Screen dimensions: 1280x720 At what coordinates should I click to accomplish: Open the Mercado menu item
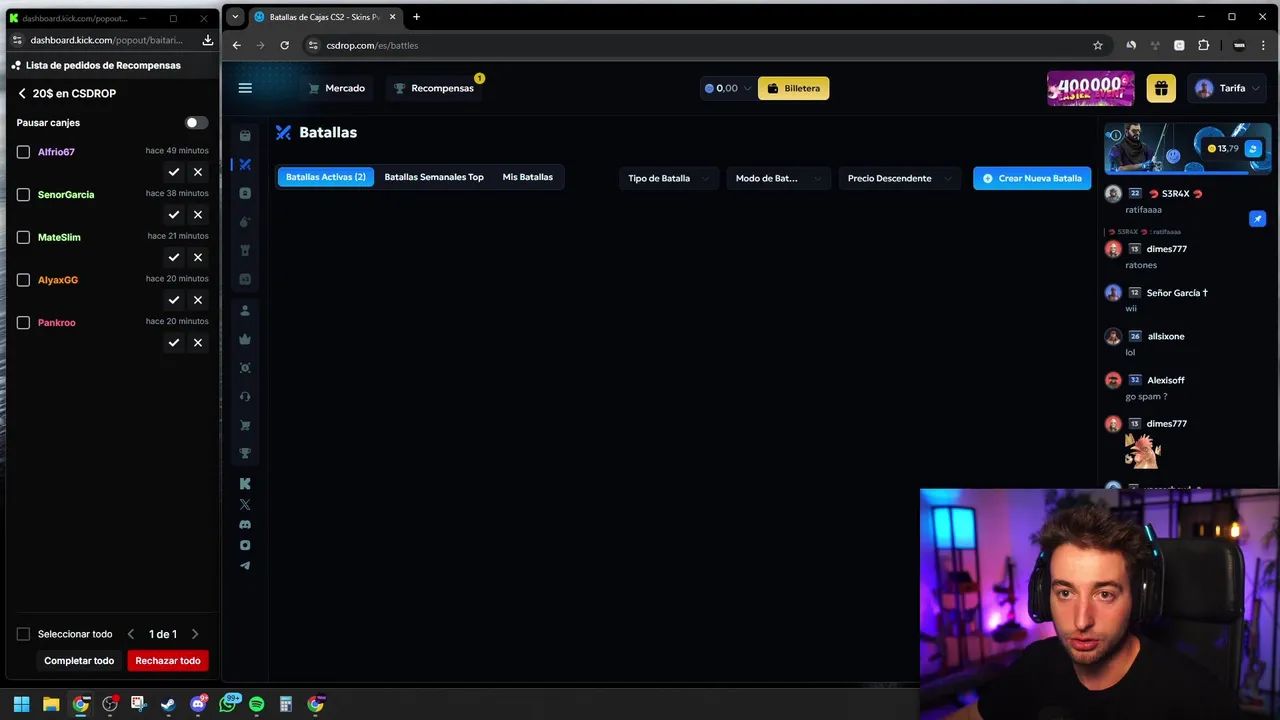[336, 88]
